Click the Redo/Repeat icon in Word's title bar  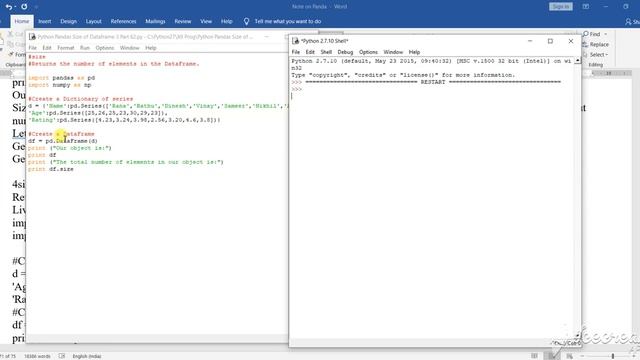[24, 7]
